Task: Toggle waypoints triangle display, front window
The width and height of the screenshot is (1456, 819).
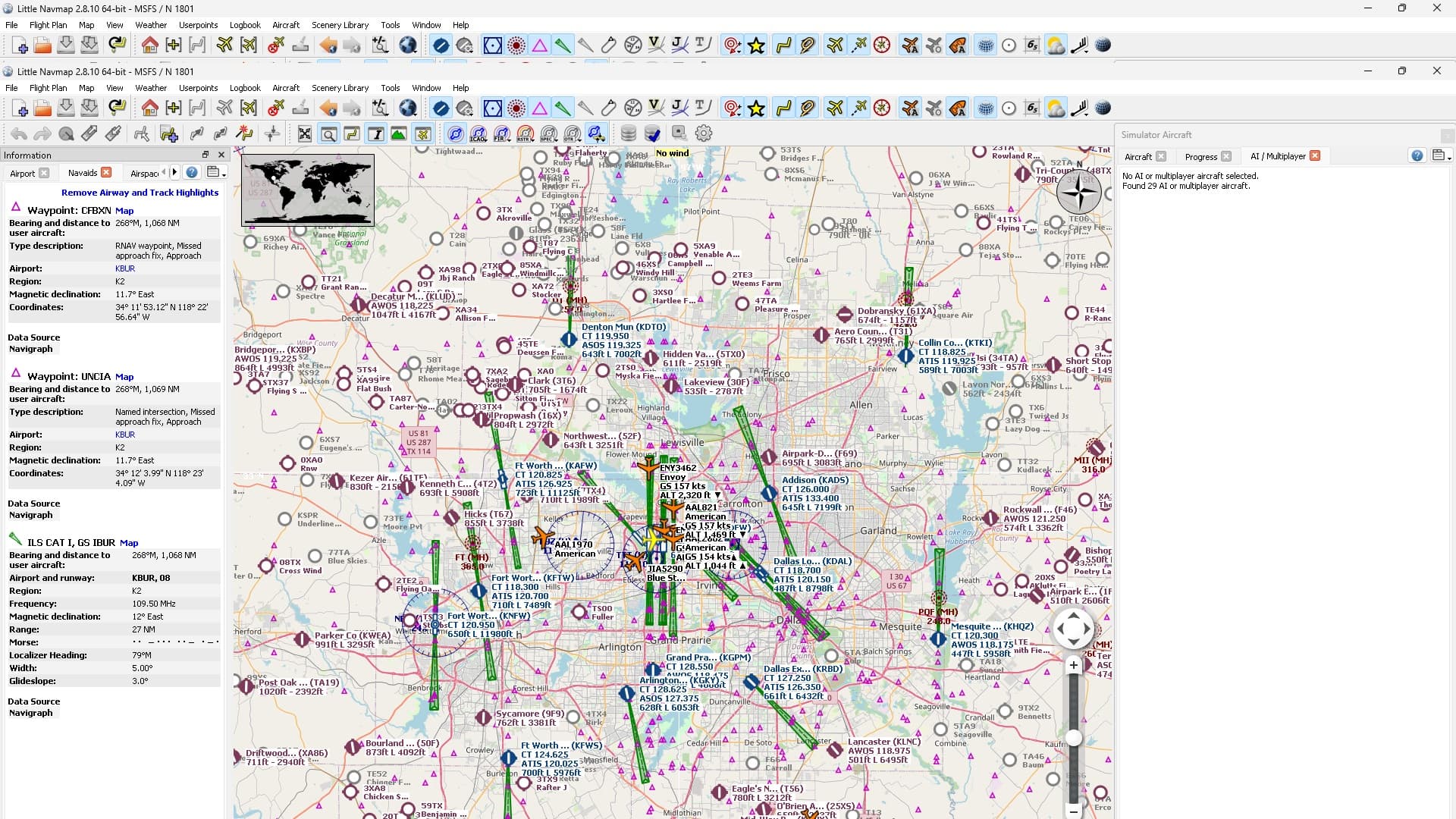Action: [540, 108]
